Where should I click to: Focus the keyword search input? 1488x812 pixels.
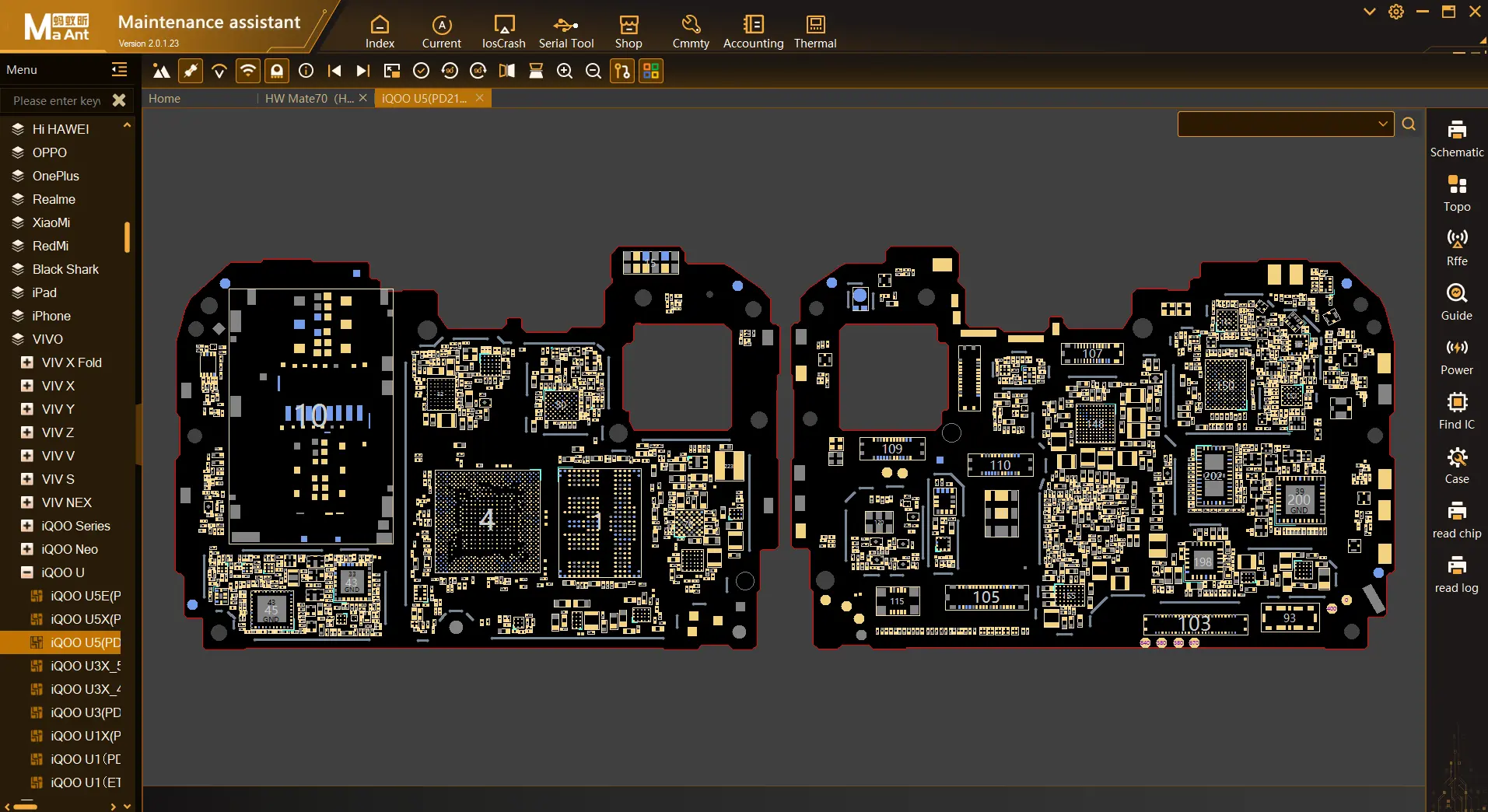tap(57, 100)
